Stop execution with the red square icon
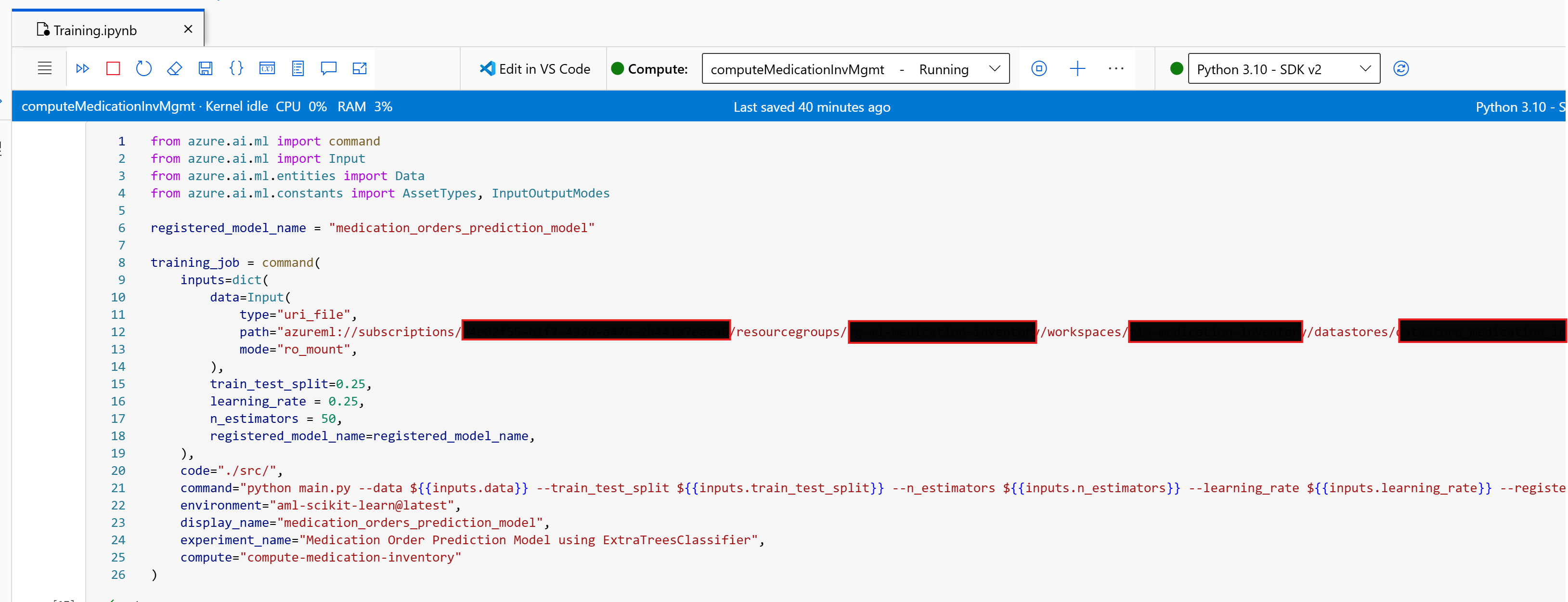This screenshot has width=1568, height=602. (113, 68)
